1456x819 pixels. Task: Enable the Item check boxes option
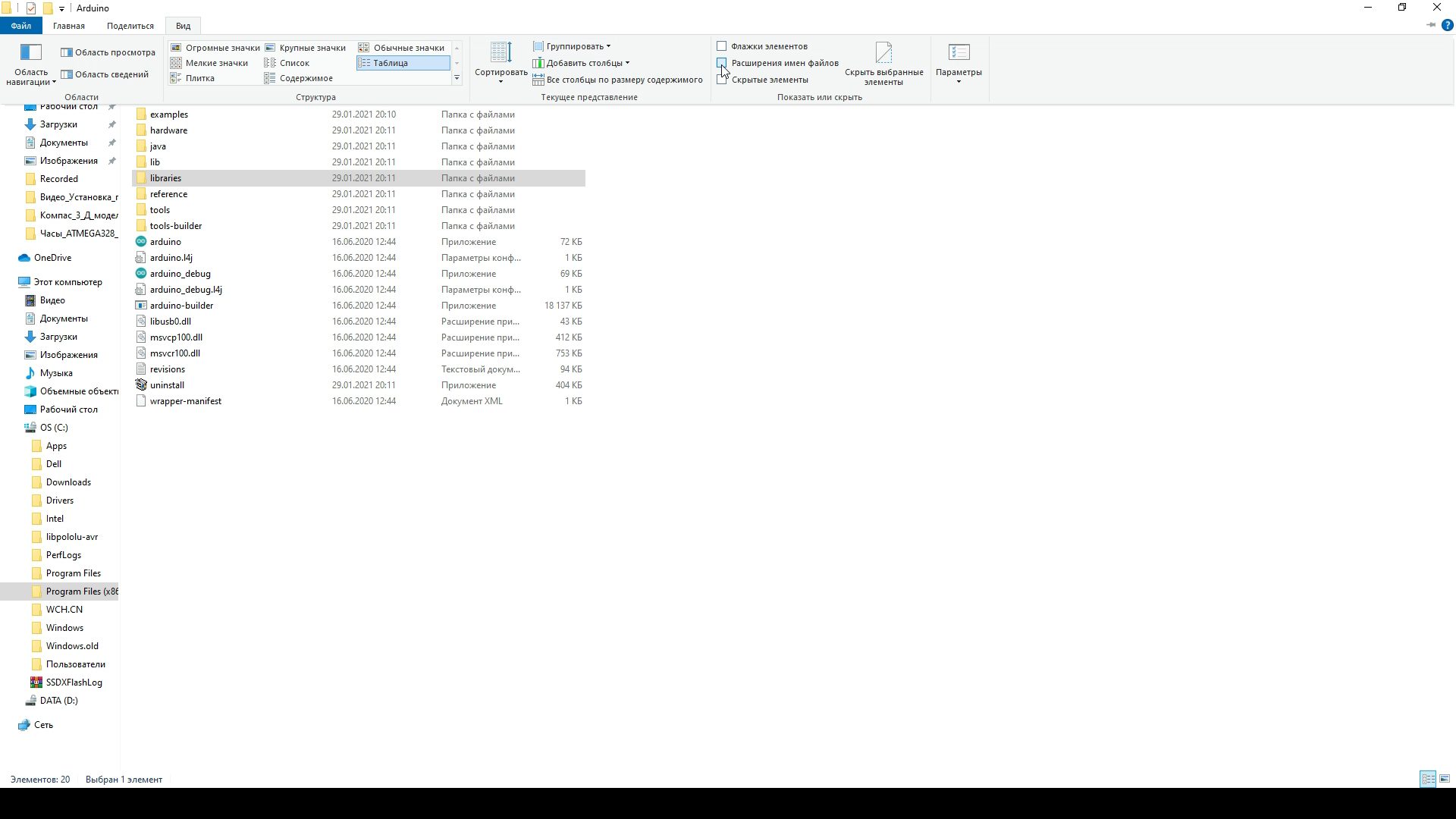click(x=722, y=46)
